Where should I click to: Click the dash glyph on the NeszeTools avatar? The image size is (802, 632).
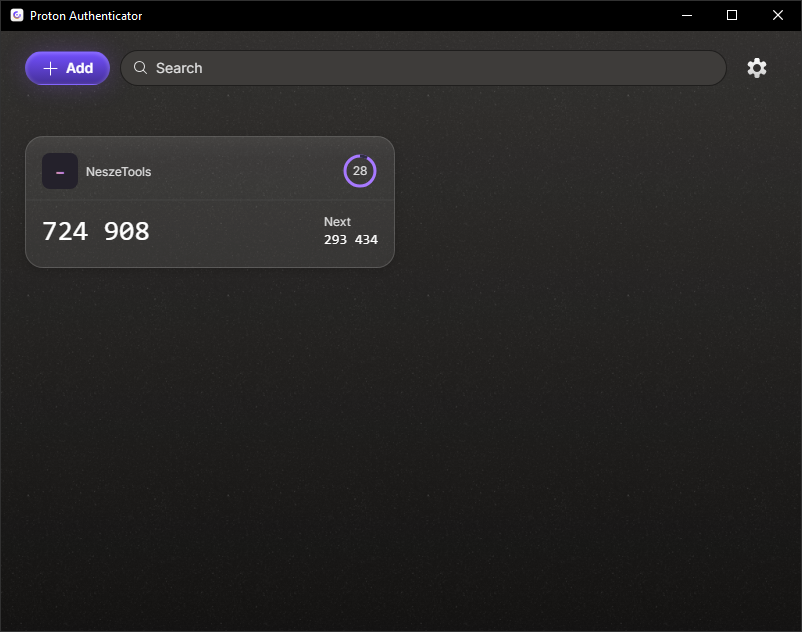coord(60,171)
